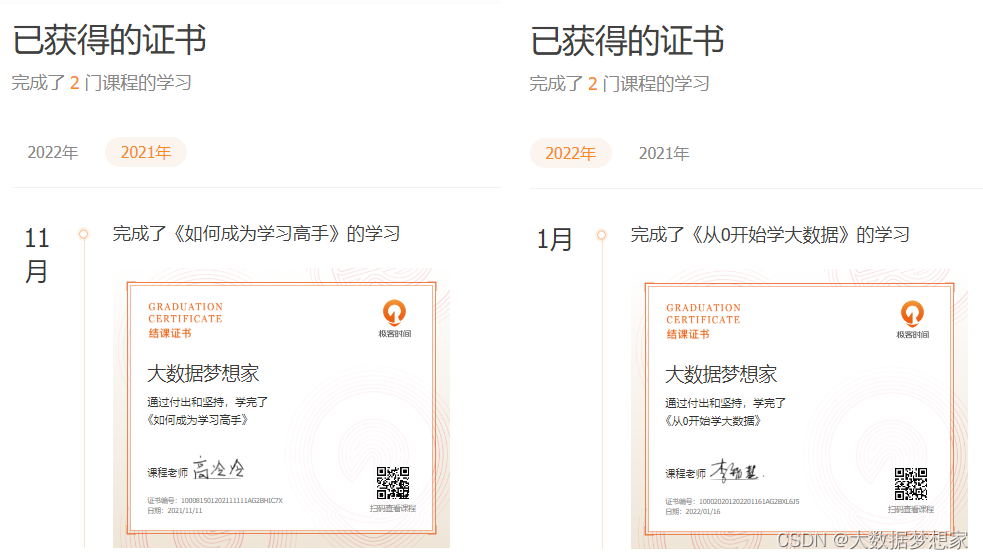Click the 11月 month label
The image size is (983, 559).
pos(37,254)
